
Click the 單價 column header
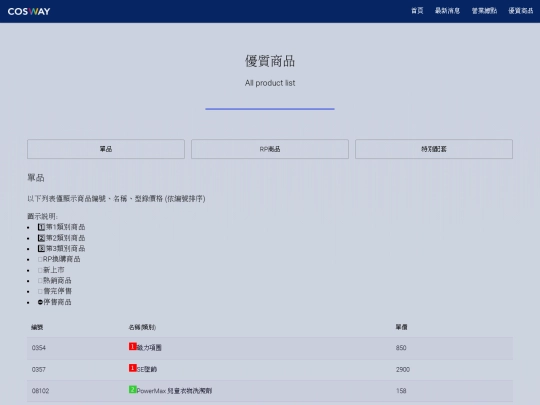click(401, 327)
